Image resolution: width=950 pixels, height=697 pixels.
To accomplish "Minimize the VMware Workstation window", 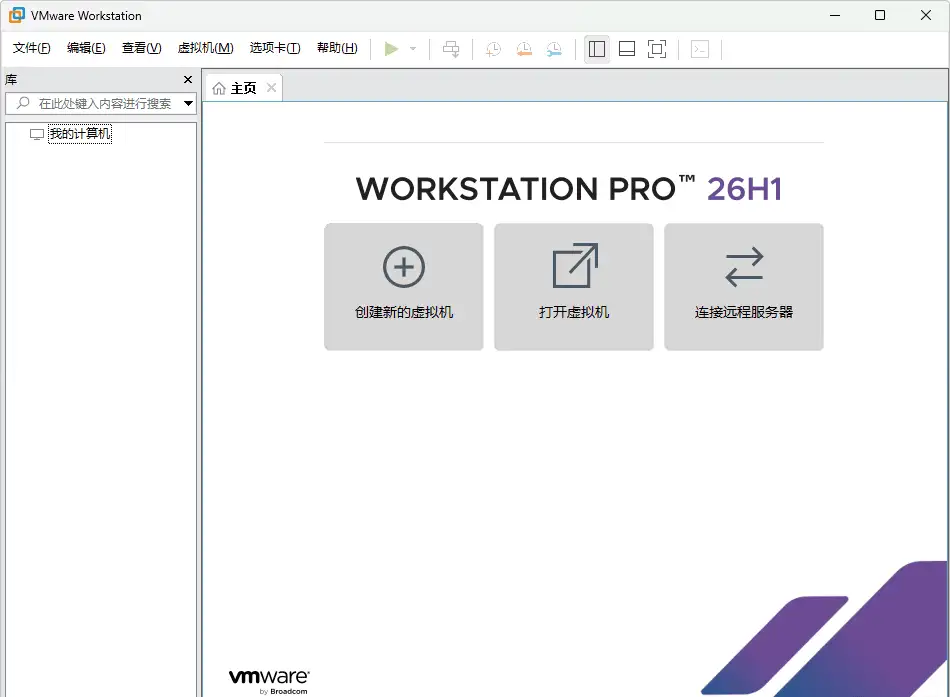I will 835,15.
